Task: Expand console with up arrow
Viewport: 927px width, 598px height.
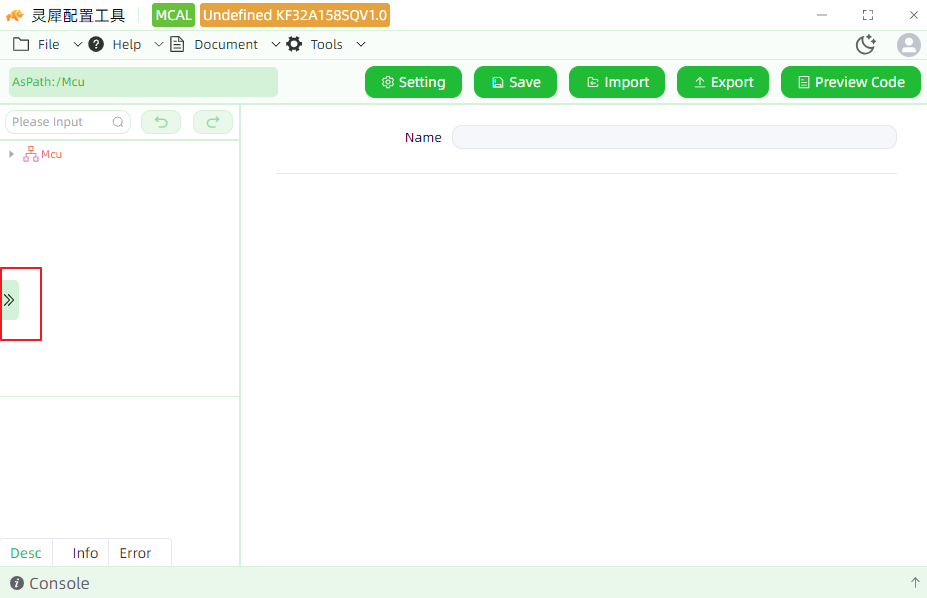Action: pos(915,583)
